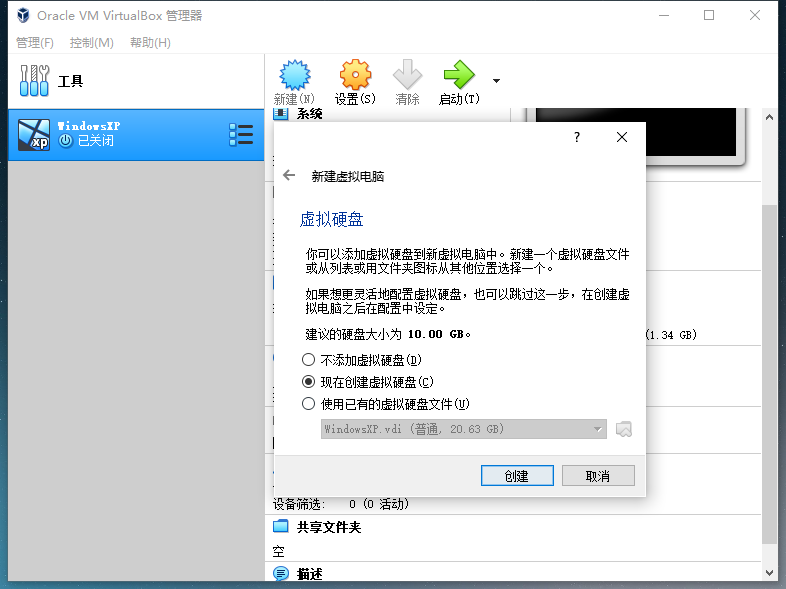Click the 描述 section speech bubble icon
Viewport: 786px width, 589px height.
pos(281,573)
